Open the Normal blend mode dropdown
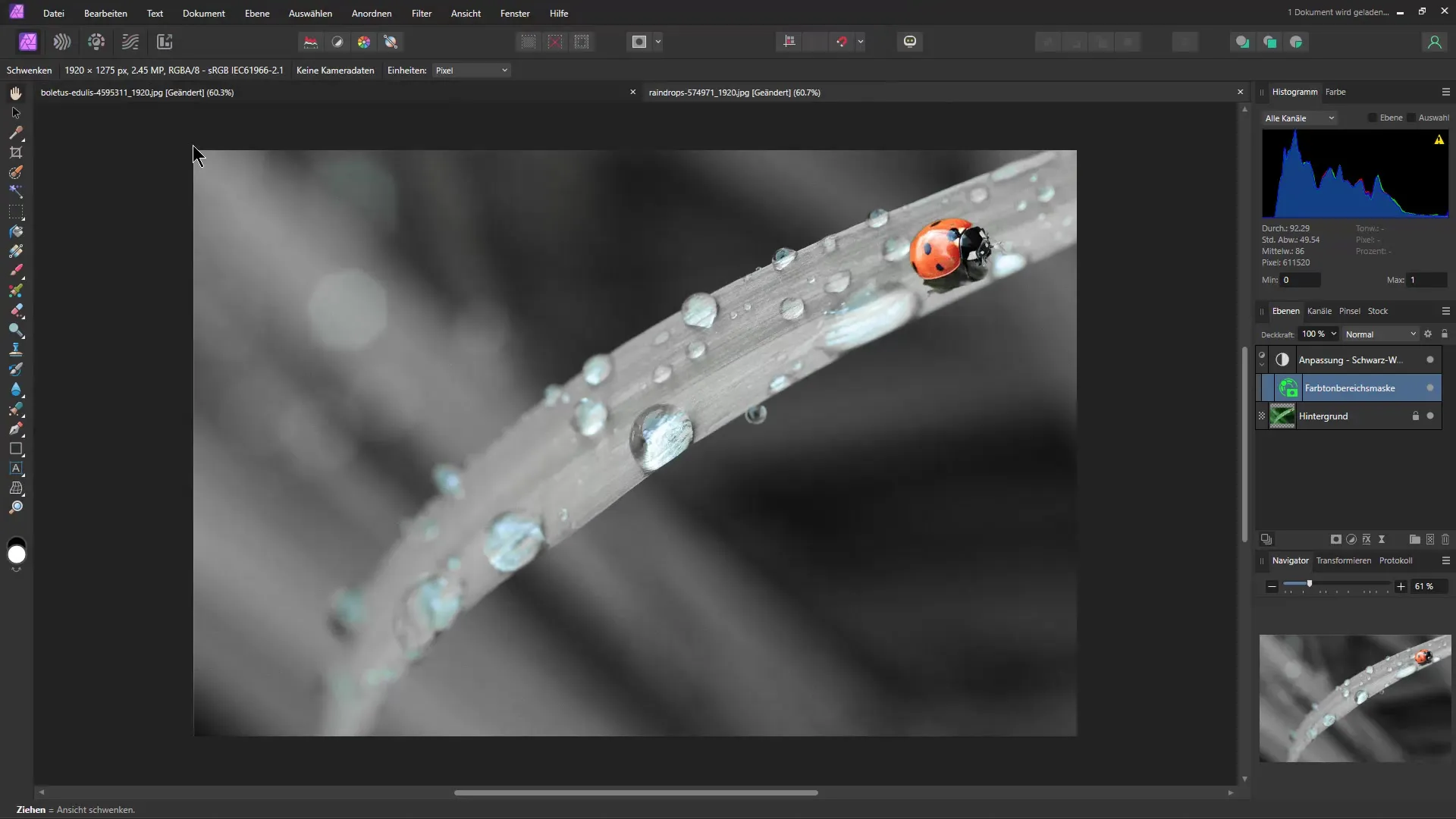Screen dimensions: 1456x819 [1380, 334]
